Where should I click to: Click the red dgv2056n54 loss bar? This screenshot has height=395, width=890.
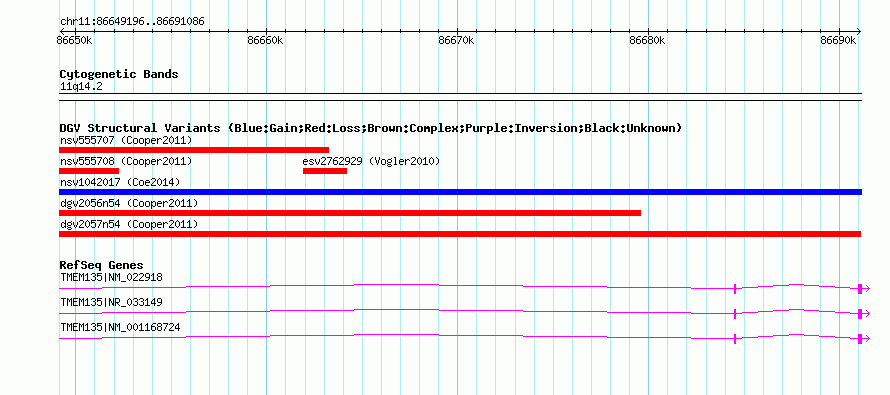pyautogui.click(x=350, y=213)
